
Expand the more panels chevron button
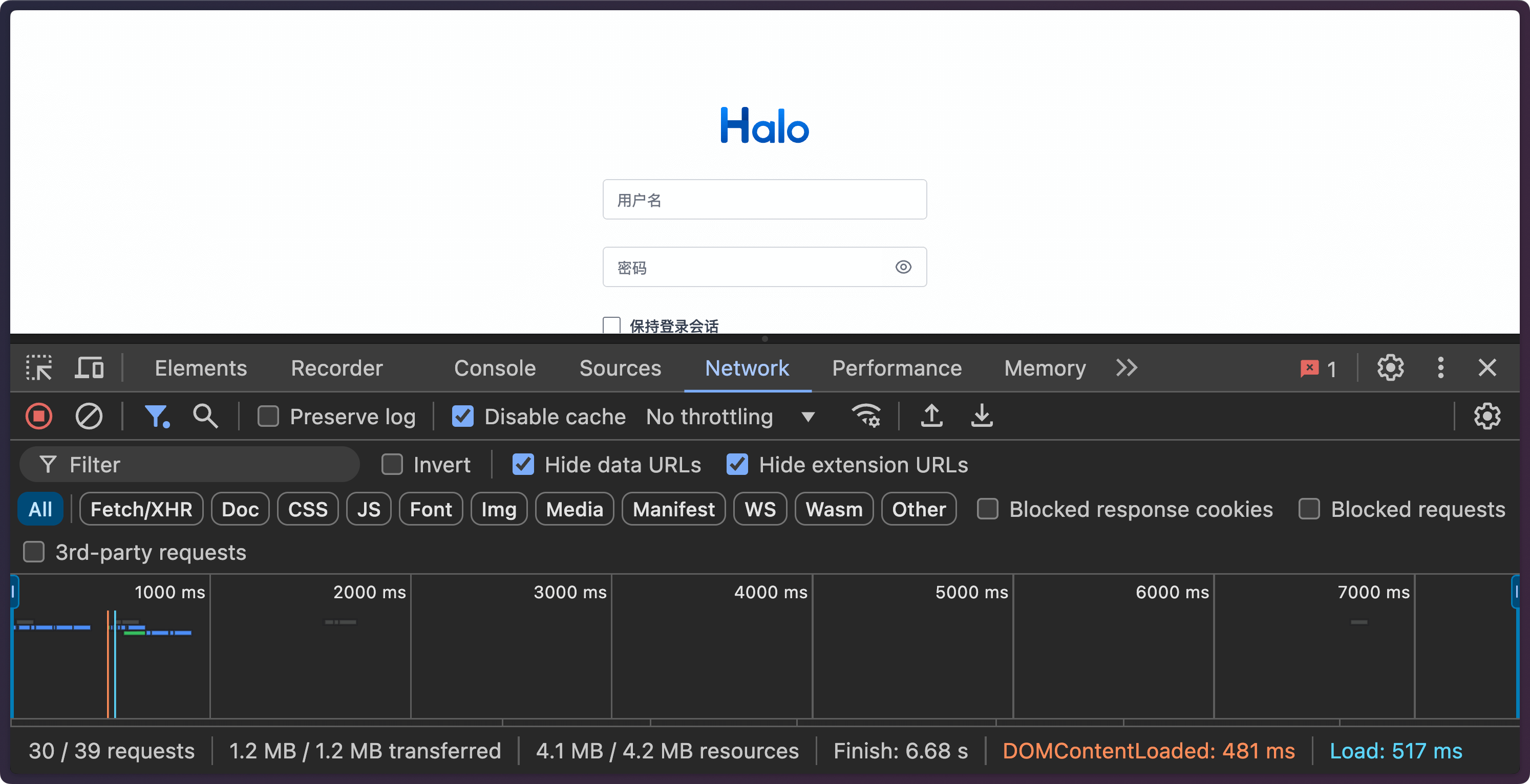coord(1127,367)
